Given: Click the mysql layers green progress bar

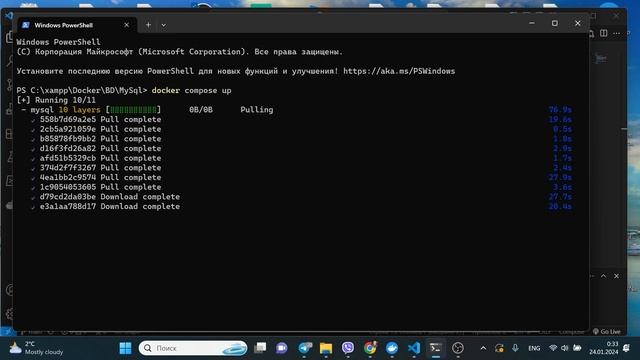Looking at the screenshot, I should point(133,110).
